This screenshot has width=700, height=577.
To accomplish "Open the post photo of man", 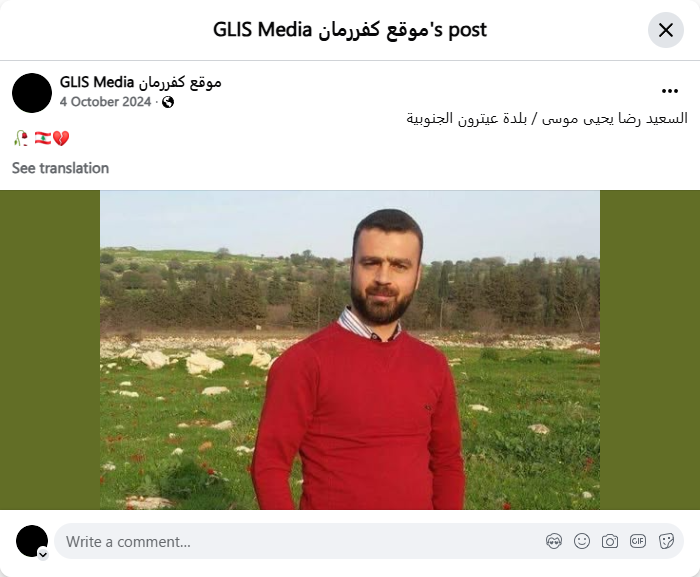I will [350, 350].
